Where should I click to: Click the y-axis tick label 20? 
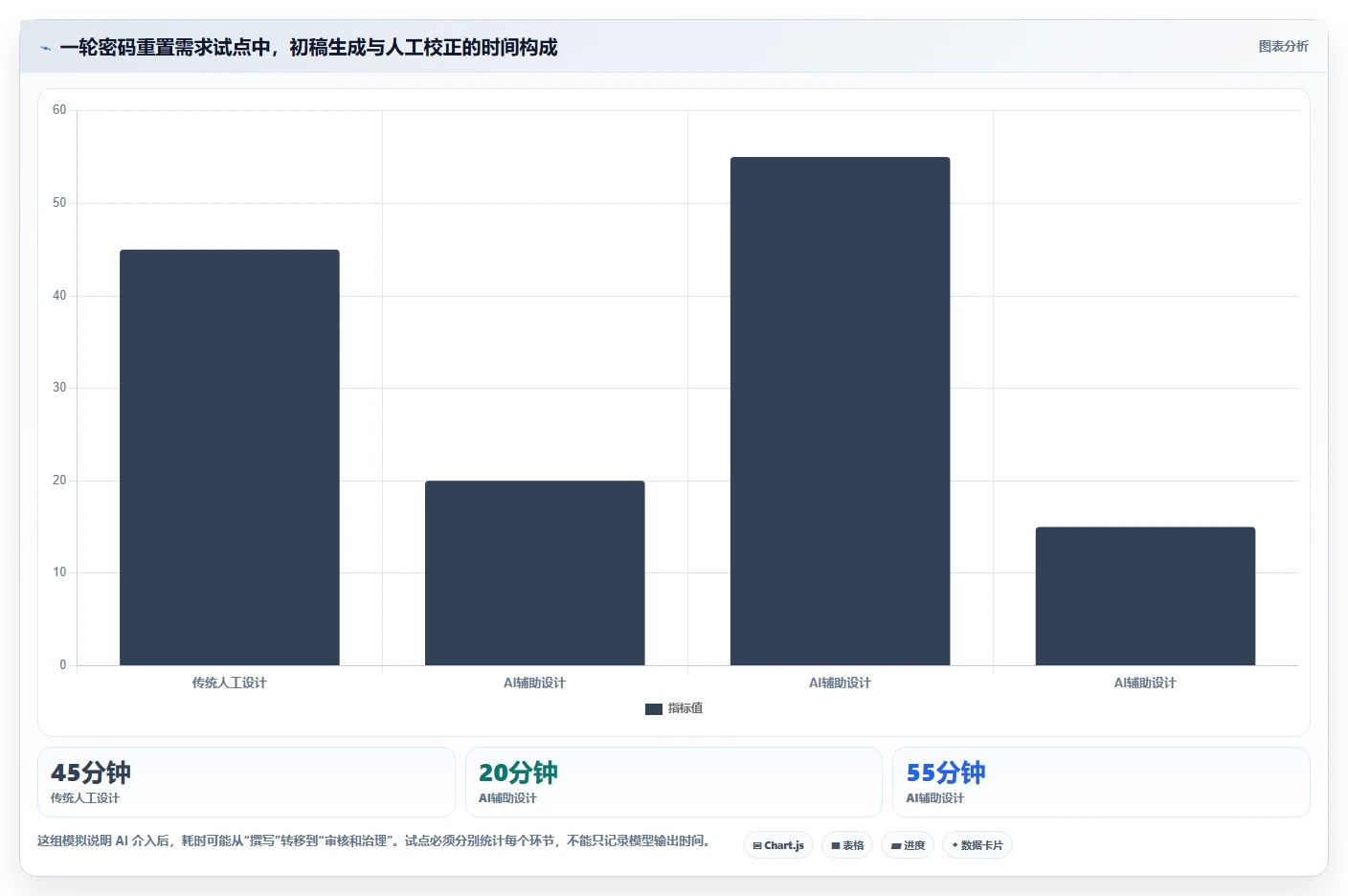[x=59, y=481]
